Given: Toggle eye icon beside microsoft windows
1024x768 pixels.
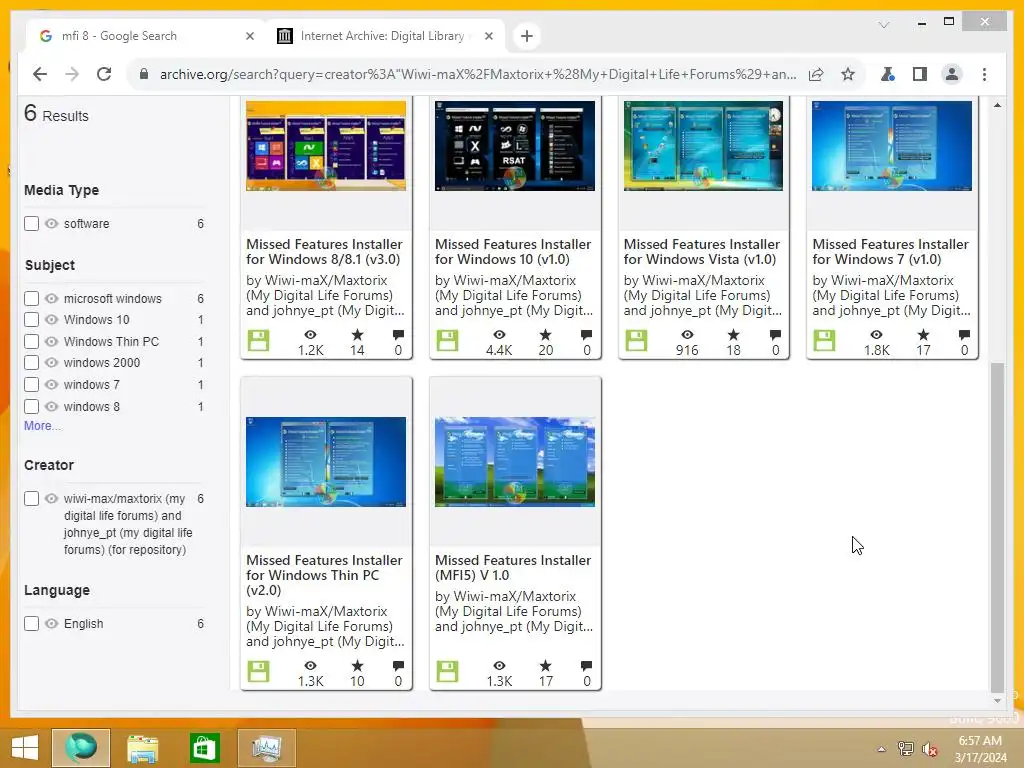Looking at the screenshot, I should tap(52, 298).
